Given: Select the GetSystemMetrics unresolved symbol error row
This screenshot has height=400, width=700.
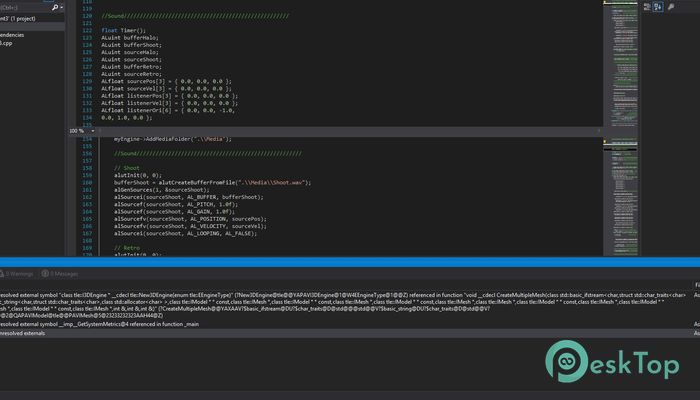Looking at the screenshot, I should [350, 324].
